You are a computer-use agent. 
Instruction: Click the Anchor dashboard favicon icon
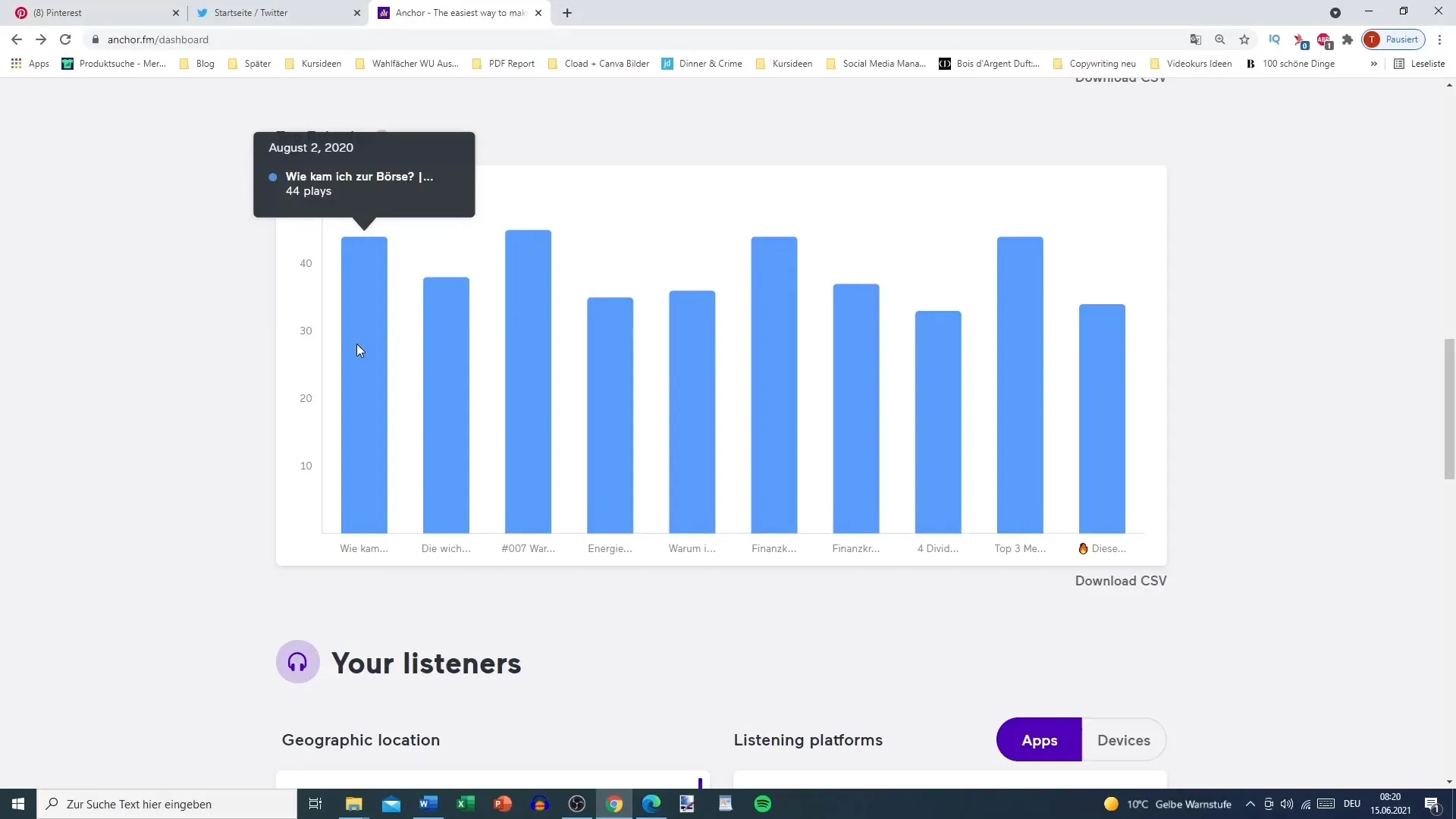pos(385,12)
